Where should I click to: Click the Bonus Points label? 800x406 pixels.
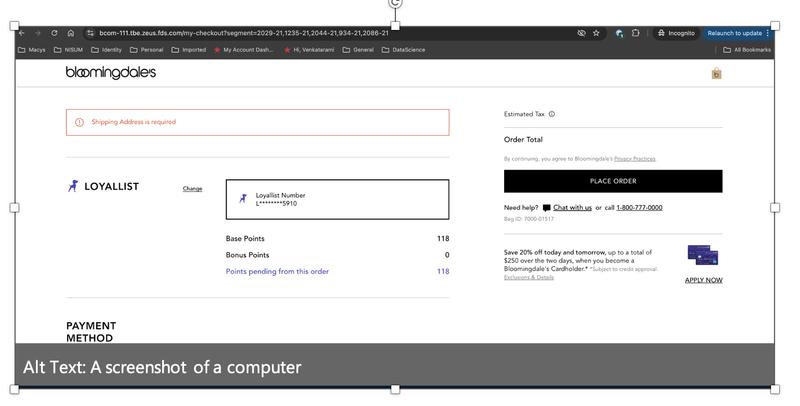pos(247,255)
